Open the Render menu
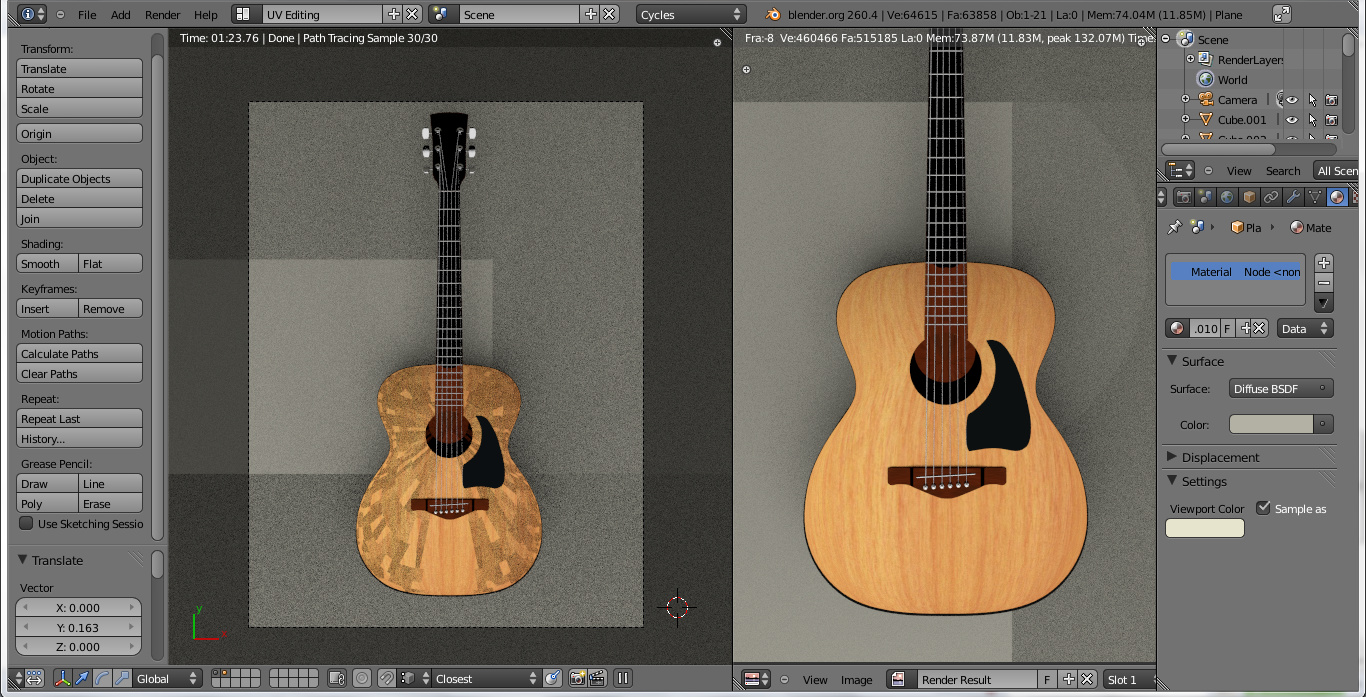1366x697 pixels. pos(162,15)
